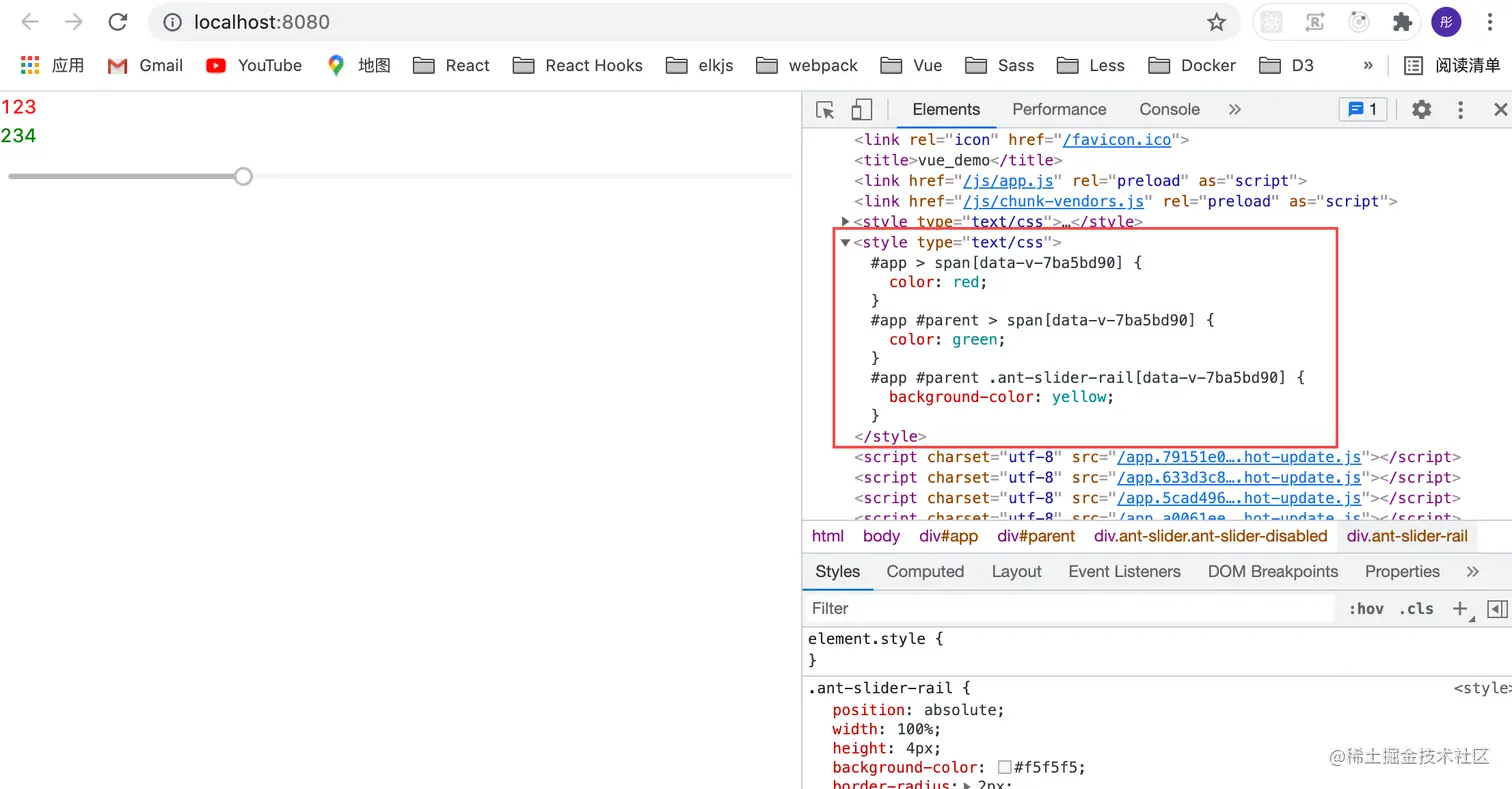
Task: Select div#parent in the breadcrumb
Action: click(1036, 536)
